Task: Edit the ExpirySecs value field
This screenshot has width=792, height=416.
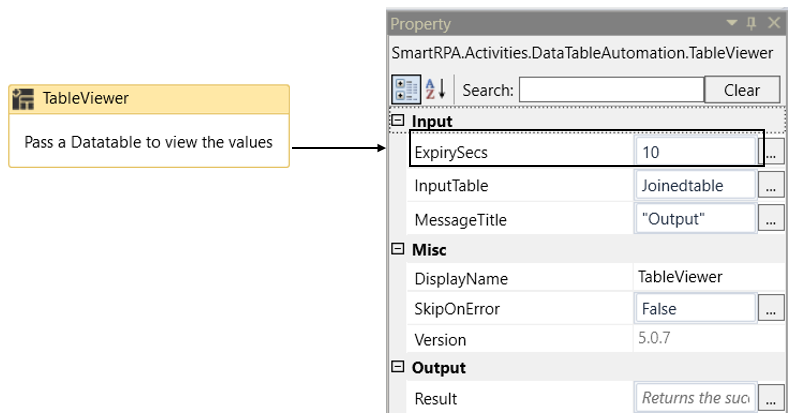Action: (x=695, y=152)
